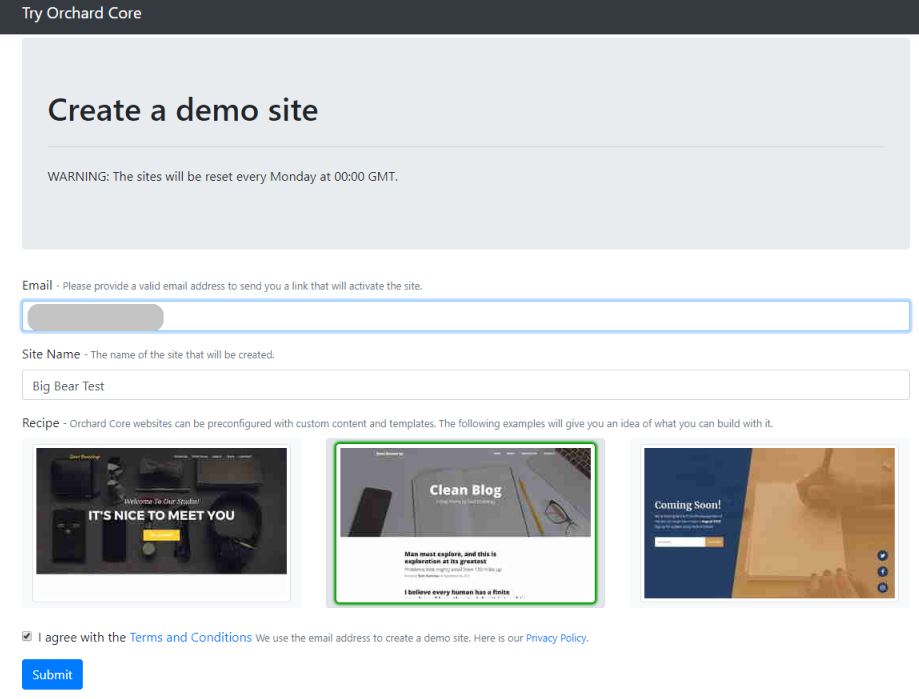Click the 'Man must explore' post in preview

coord(450,558)
